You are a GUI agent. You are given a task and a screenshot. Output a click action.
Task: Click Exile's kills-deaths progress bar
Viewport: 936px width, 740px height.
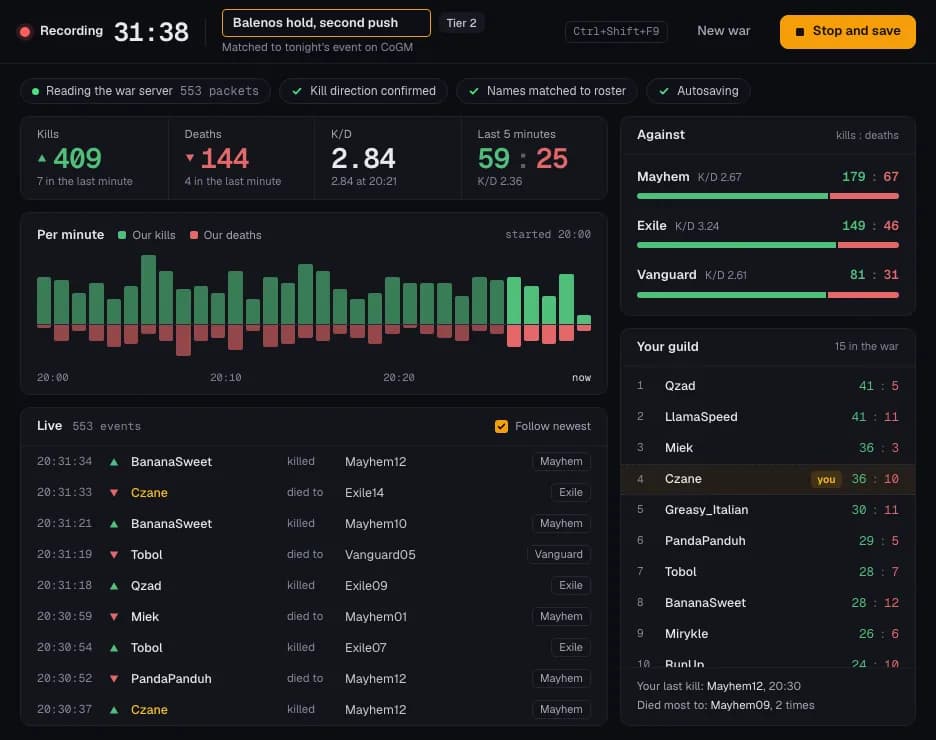coord(768,245)
